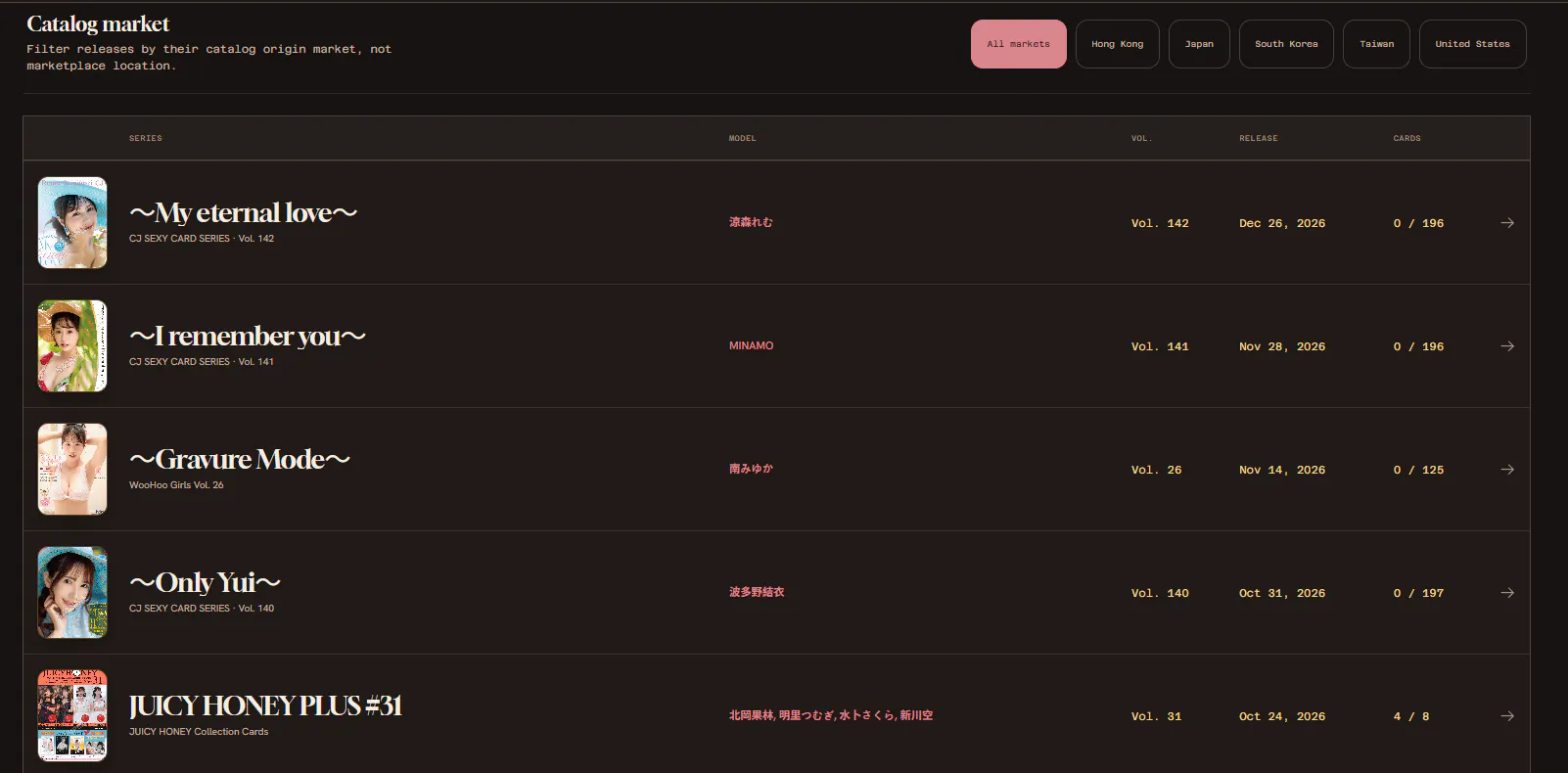Select the All markets filter
1568x773 pixels.
[x=1018, y=44]
